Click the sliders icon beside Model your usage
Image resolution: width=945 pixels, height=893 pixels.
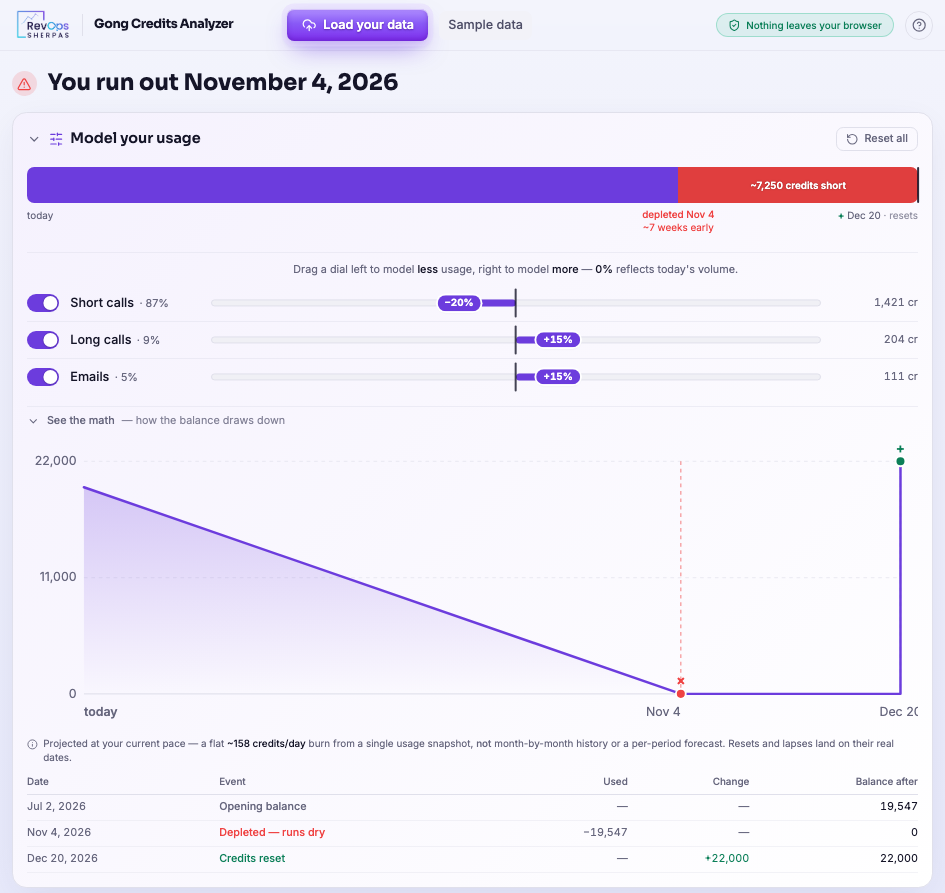click(56, 139)
